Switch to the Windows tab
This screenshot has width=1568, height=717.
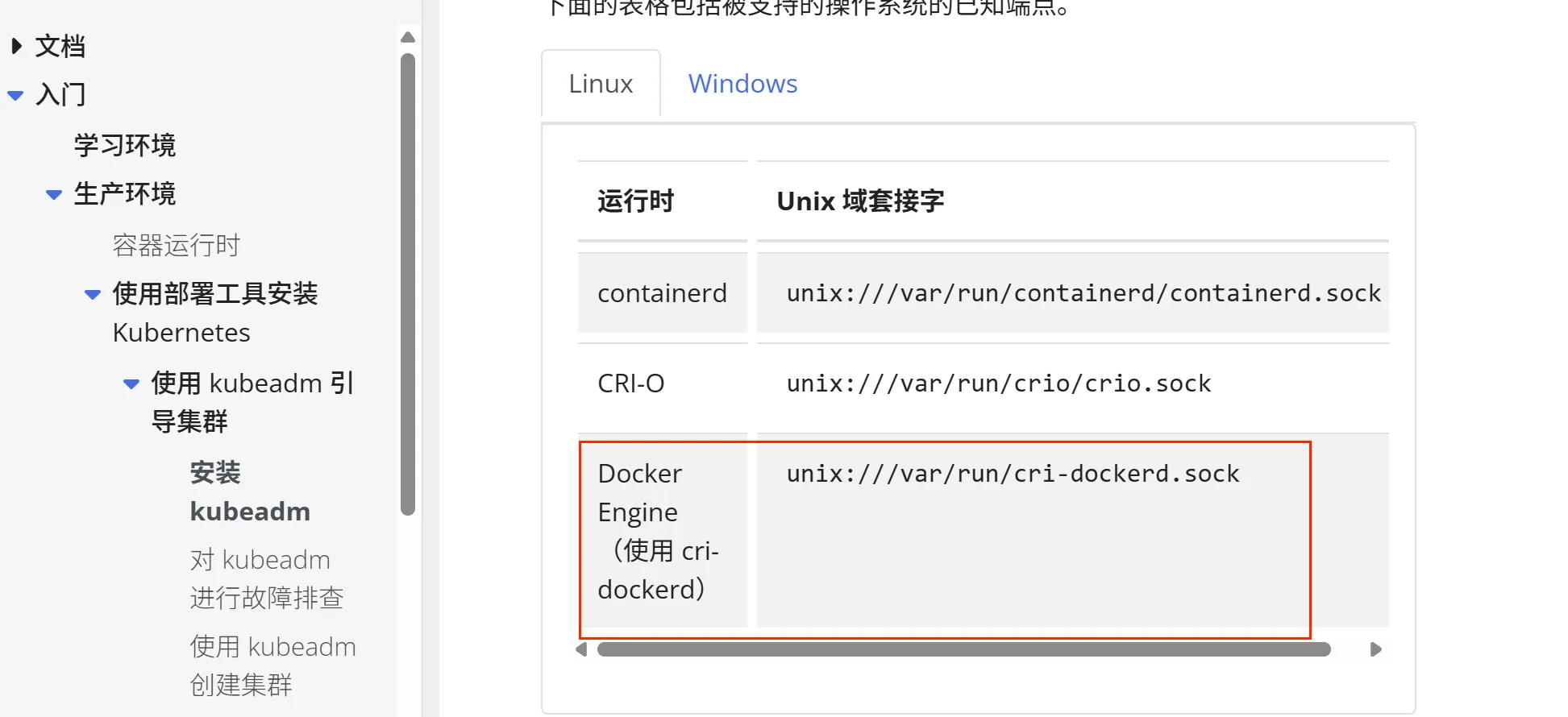click(x=742, y=84)
